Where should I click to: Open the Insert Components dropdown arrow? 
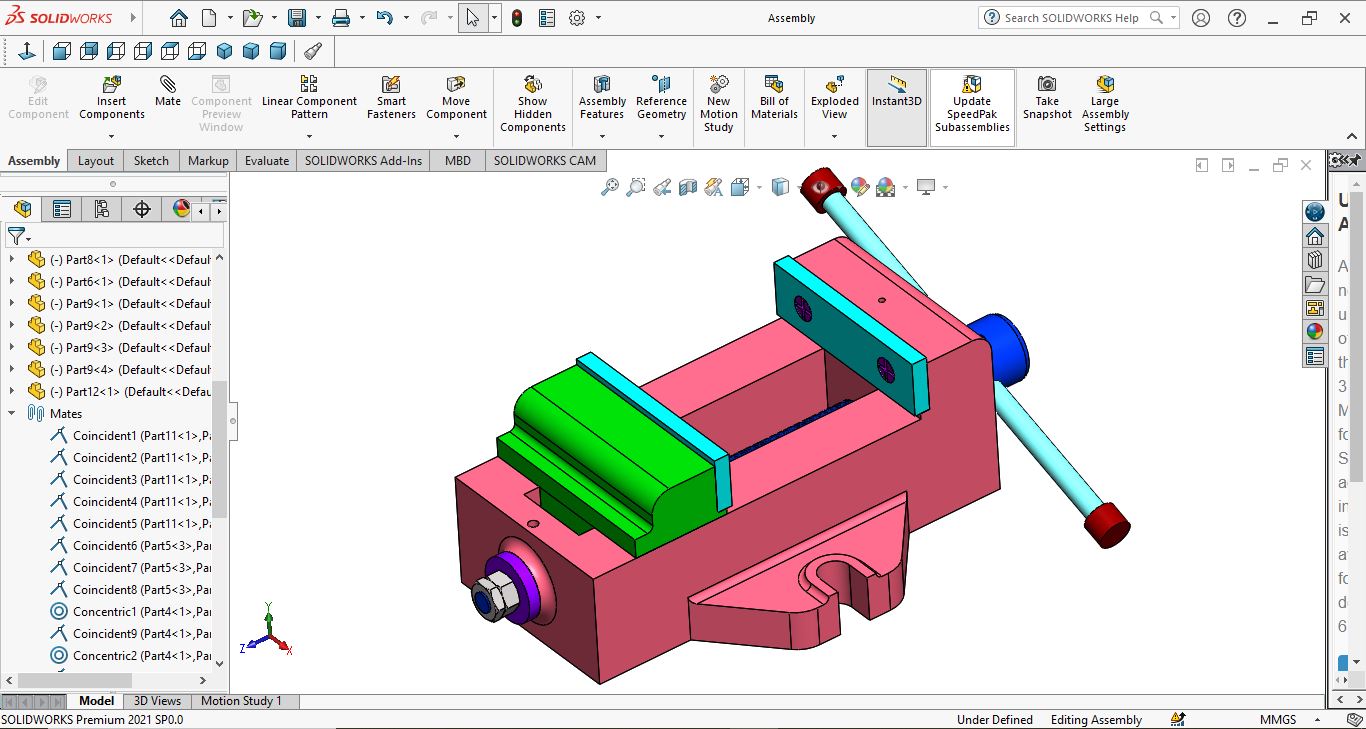(x=112, y=136)
